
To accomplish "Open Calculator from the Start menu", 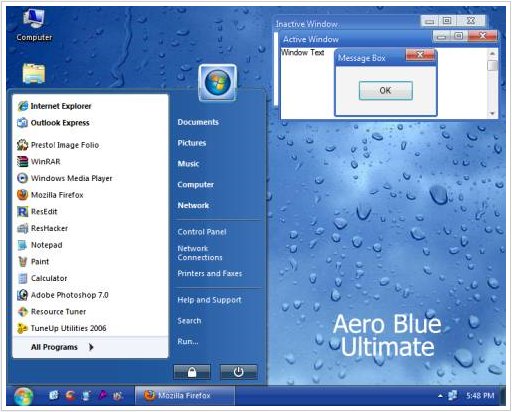I will click(x=42, y=278).
